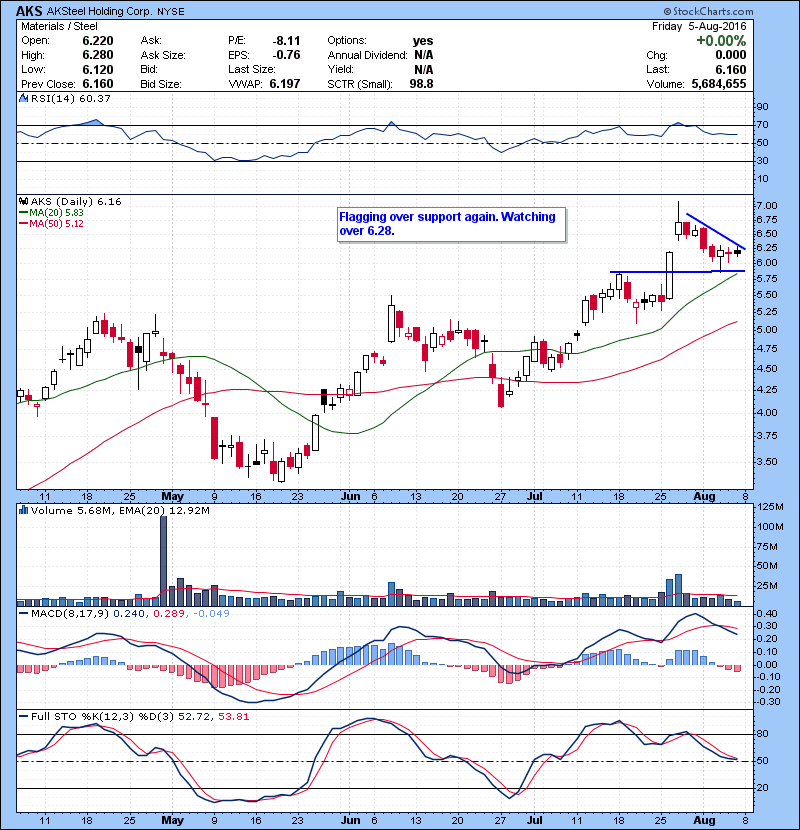Click the Flagging over support annotation box
The image size is (800, 830).
451,224
